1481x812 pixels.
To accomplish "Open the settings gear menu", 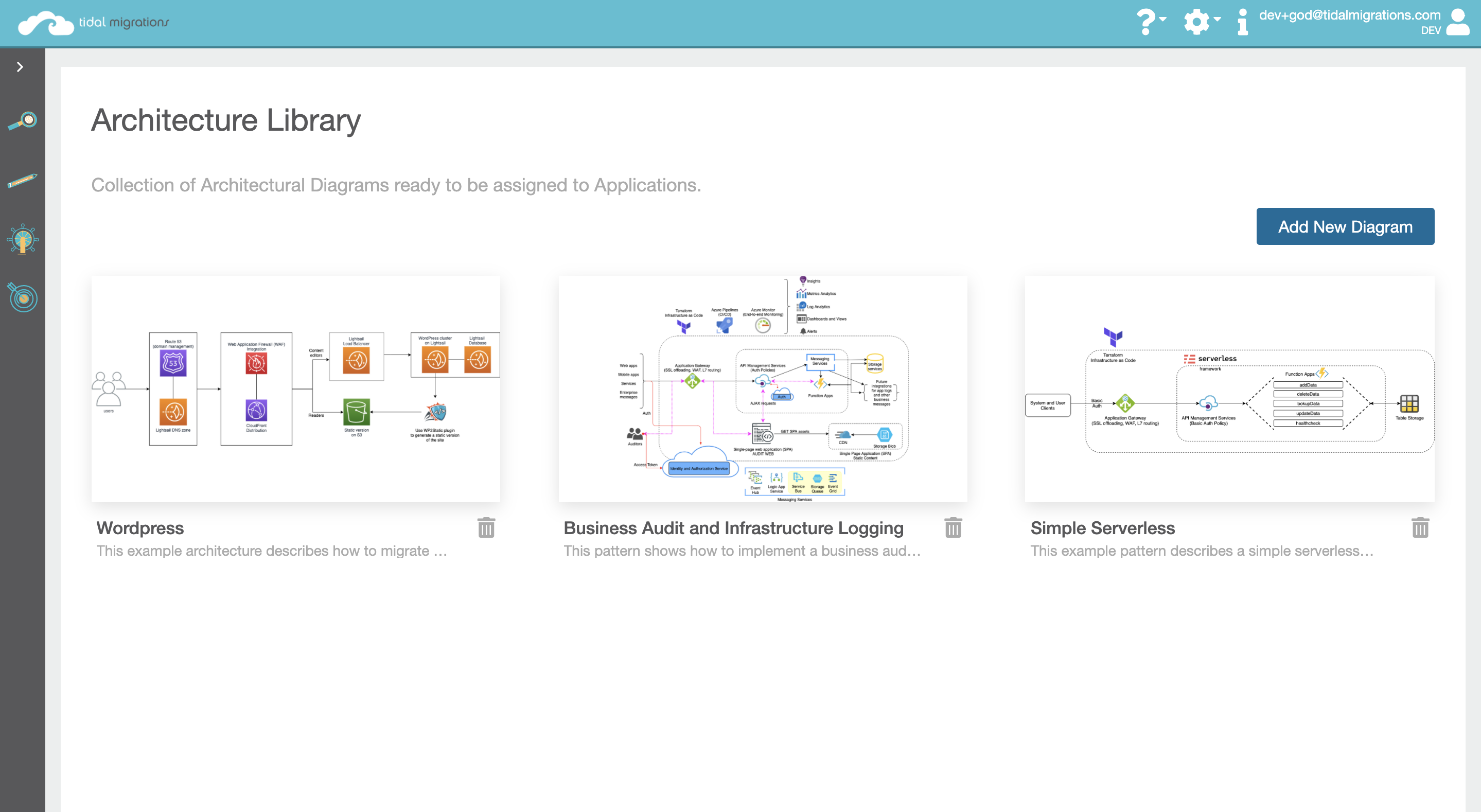I will [x=1202, y=22].
